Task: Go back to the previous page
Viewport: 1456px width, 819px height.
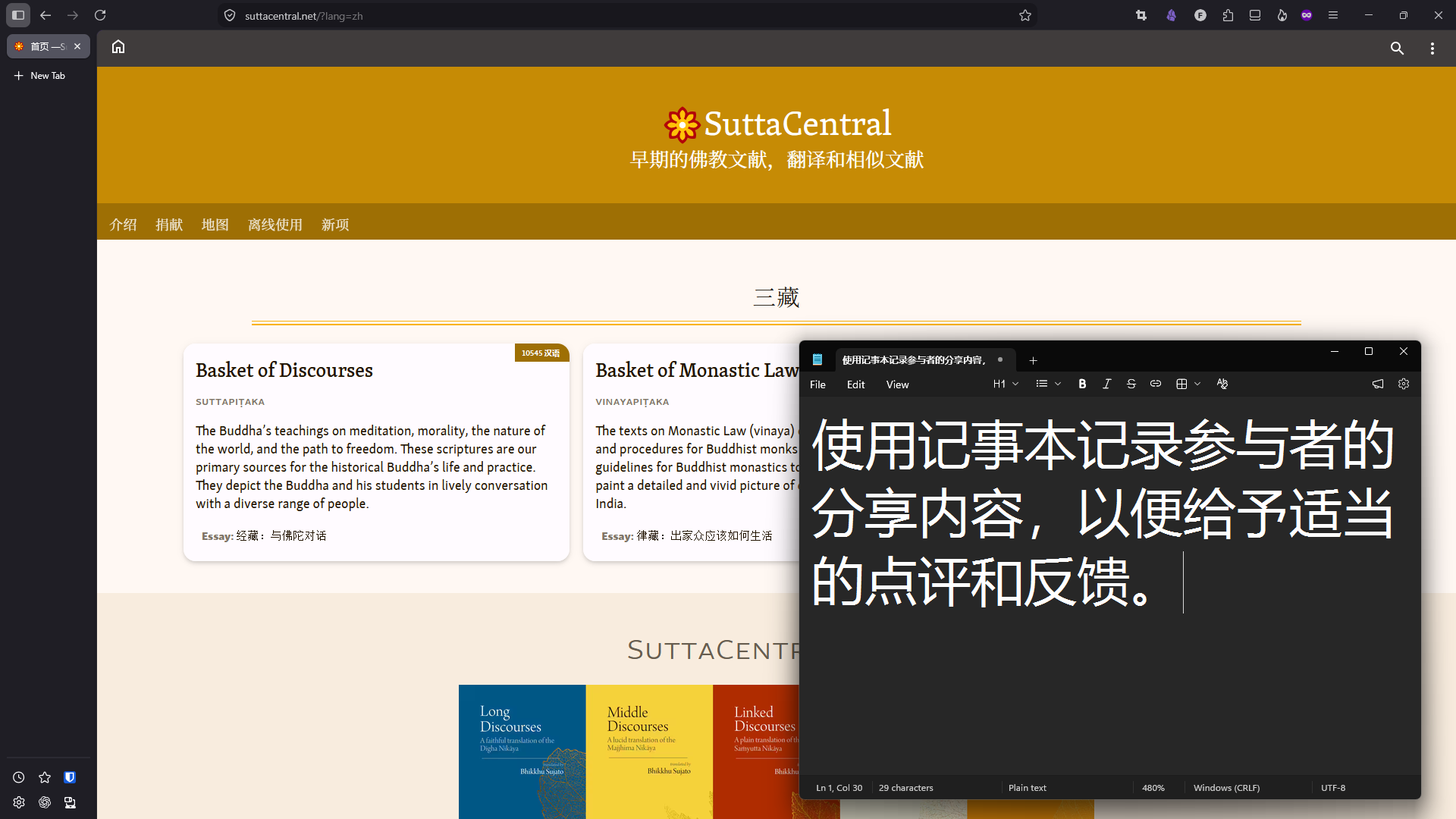Action: [45, 15]
